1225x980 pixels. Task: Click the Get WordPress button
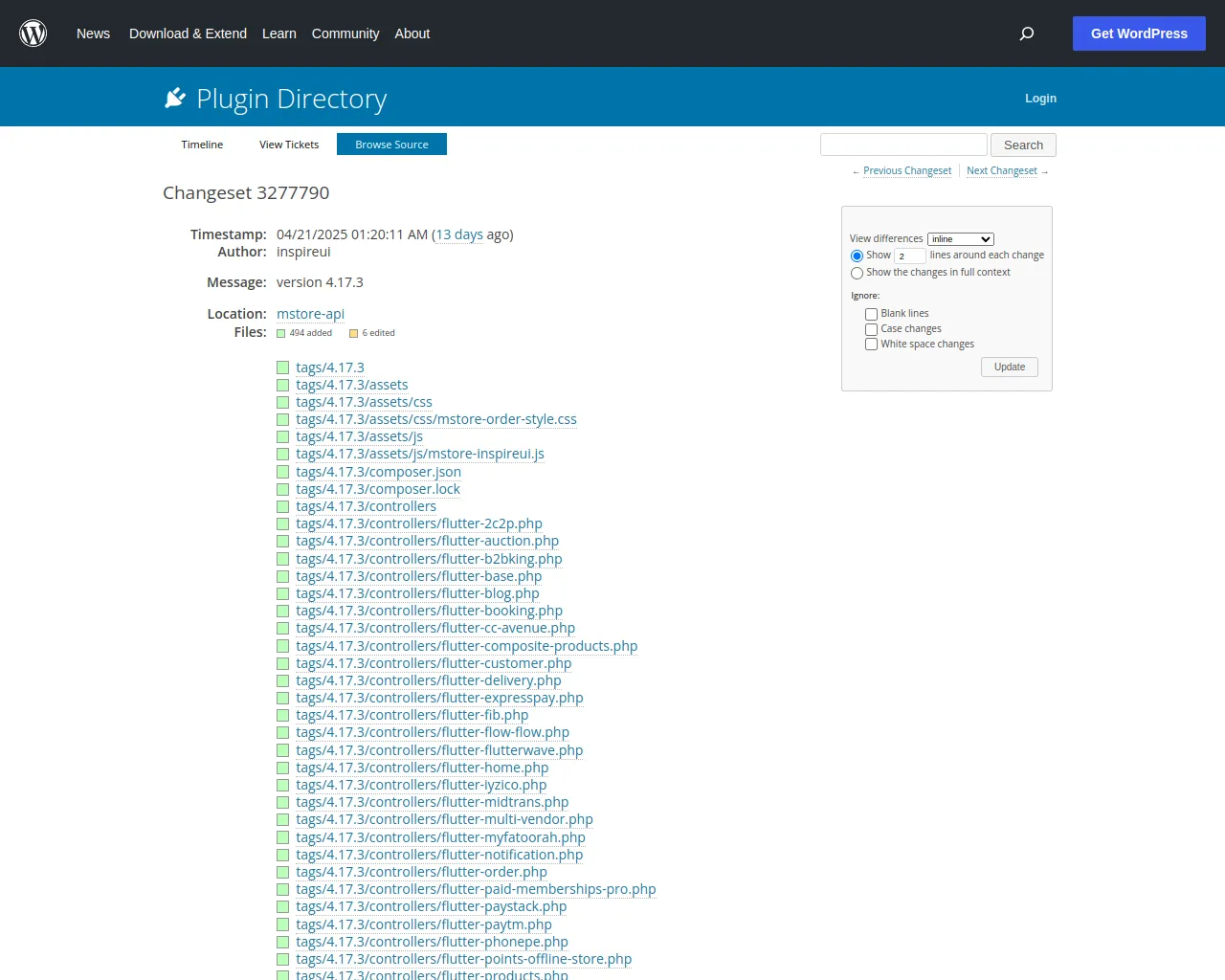coord(1139,33)
